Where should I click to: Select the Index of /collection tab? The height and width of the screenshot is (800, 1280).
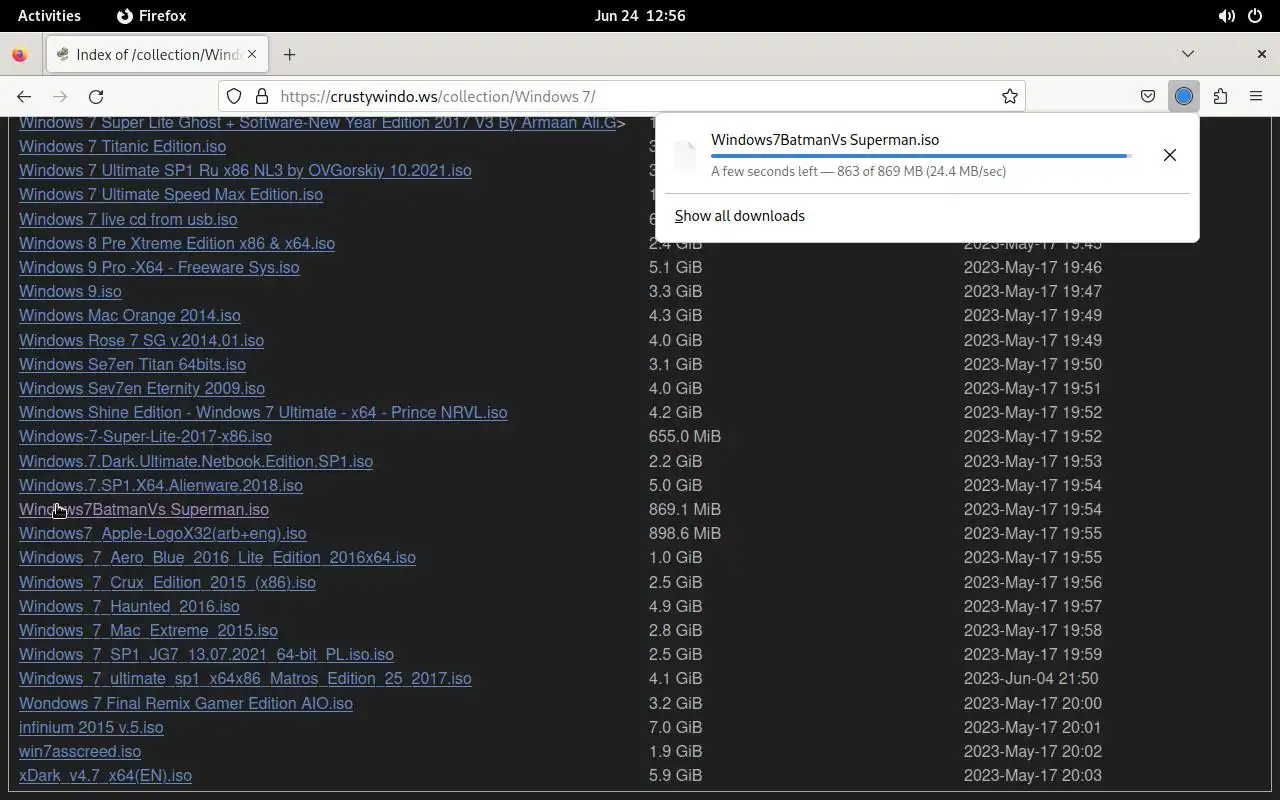[157, 54]
